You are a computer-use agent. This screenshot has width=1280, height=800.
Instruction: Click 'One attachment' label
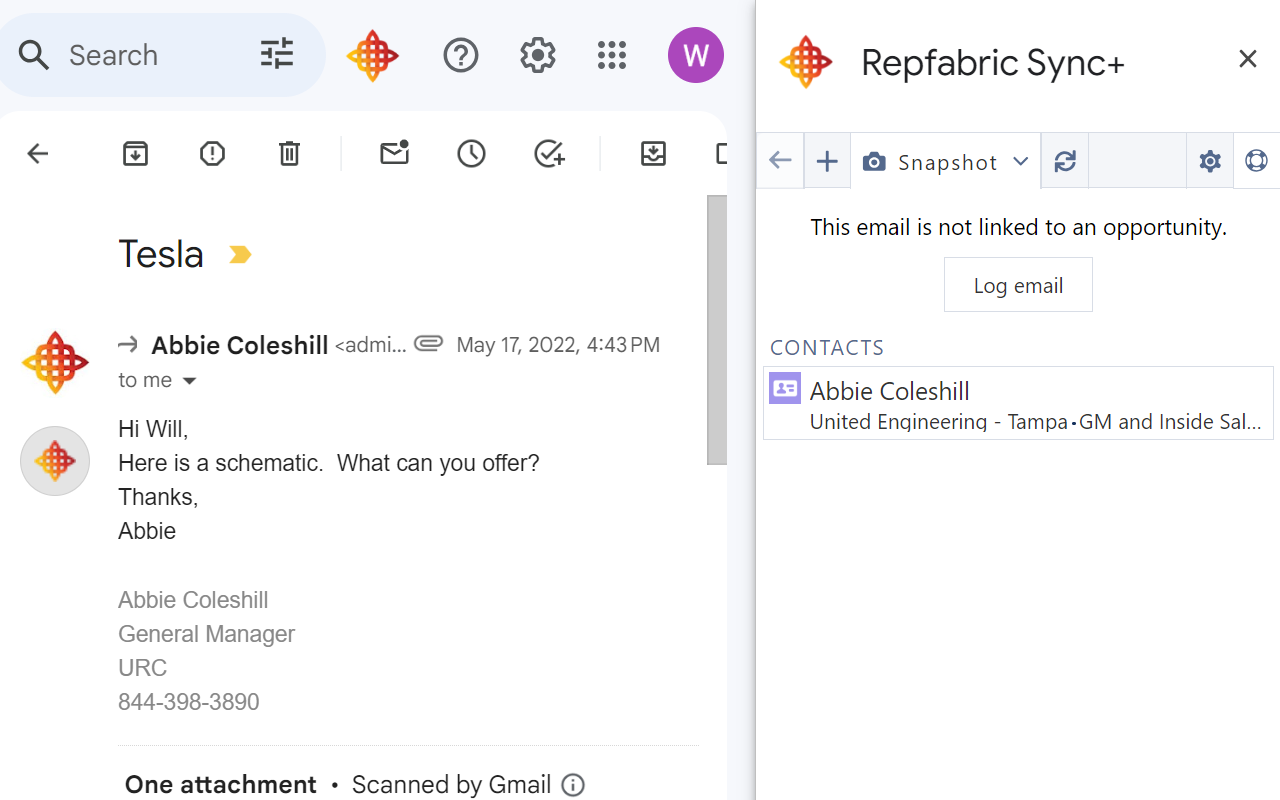click(221, 785)
